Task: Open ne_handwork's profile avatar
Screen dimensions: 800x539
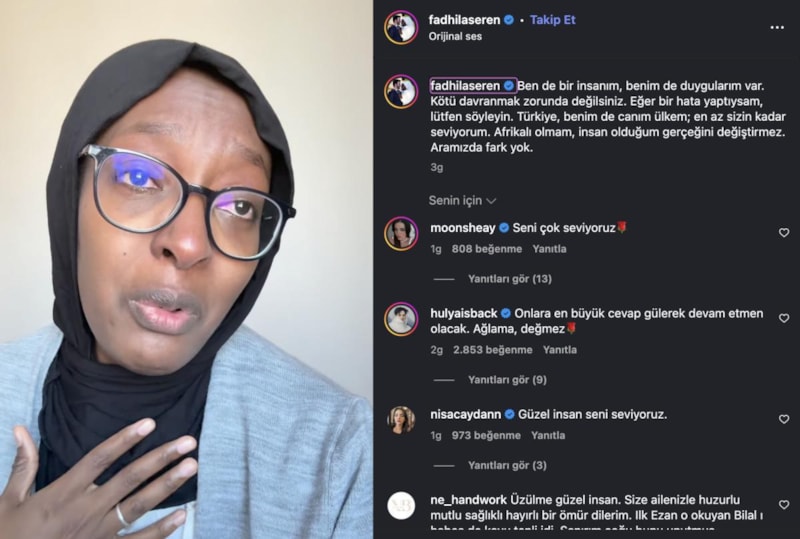Action: (401, 505)
